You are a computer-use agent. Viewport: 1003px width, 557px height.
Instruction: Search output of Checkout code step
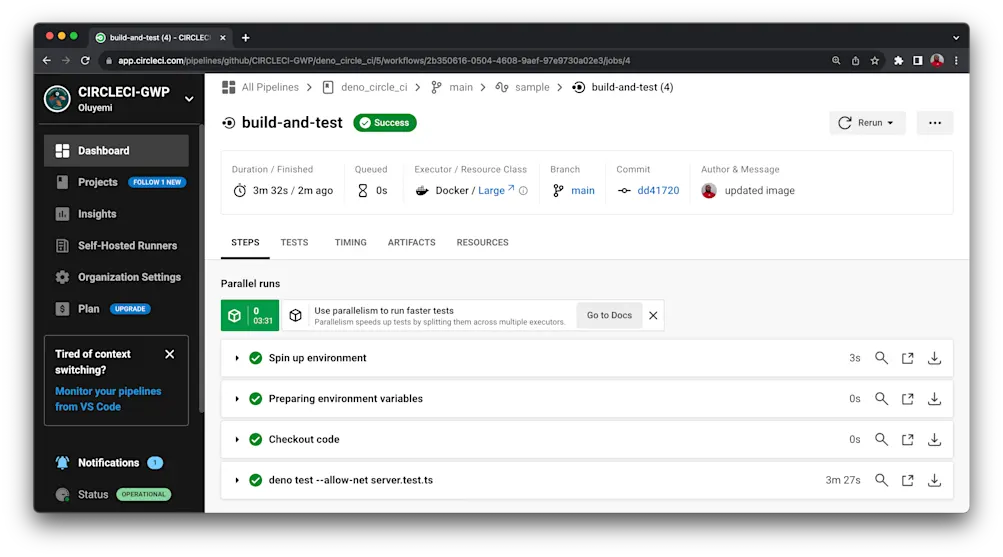(x=881, y=439)
